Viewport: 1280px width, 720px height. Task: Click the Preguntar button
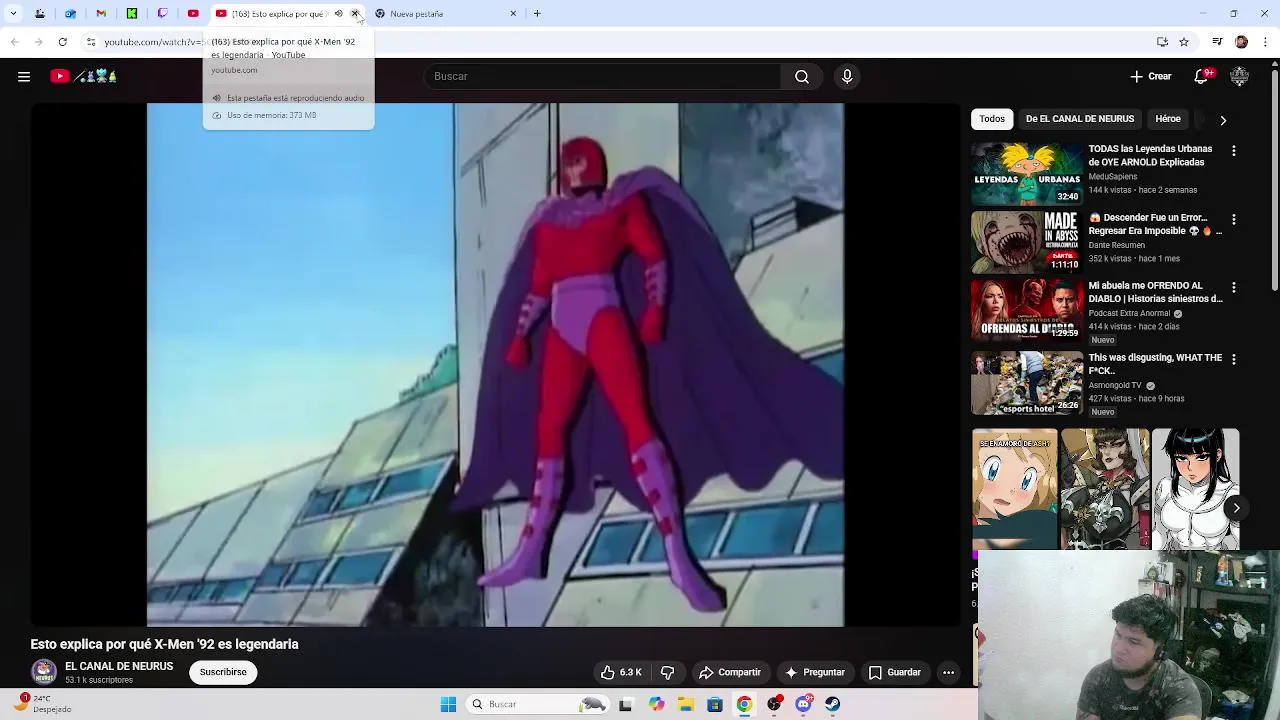pyautogui.click(x=815, y=672)
